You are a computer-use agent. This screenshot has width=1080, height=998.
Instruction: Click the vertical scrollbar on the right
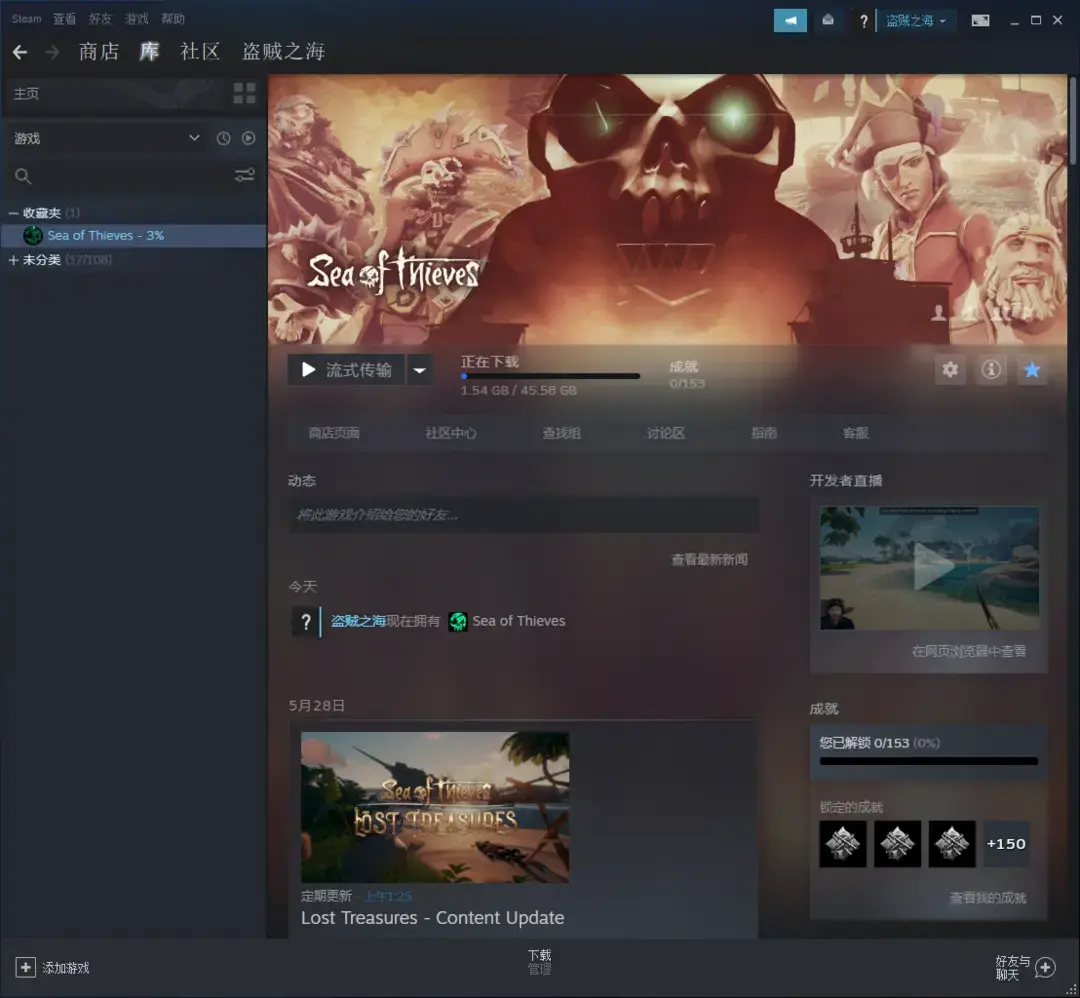pos(1073,121)
